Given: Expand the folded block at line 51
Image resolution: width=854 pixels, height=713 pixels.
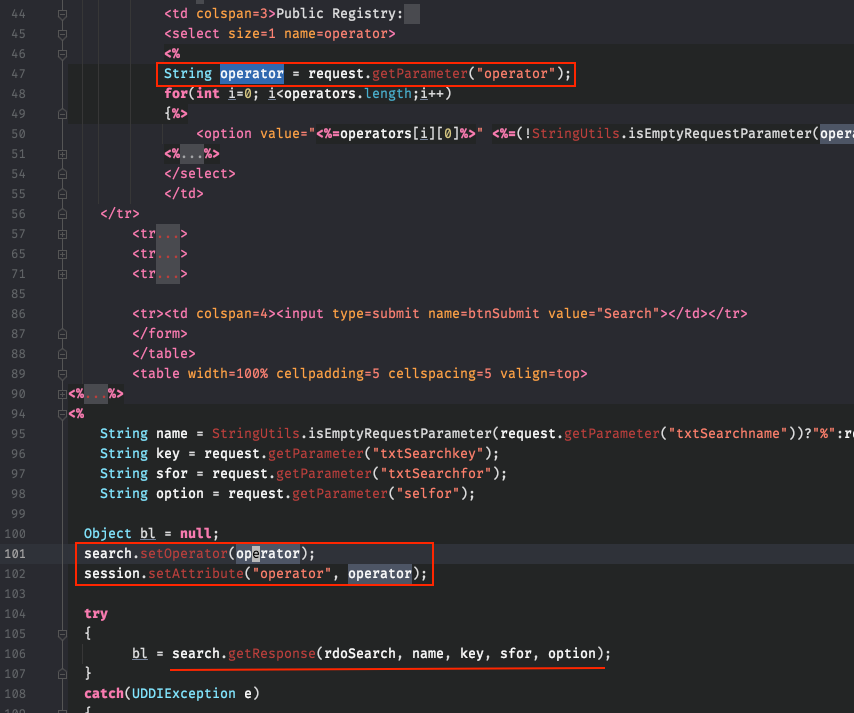Looking at the screenshot, I should coord(62,153).
